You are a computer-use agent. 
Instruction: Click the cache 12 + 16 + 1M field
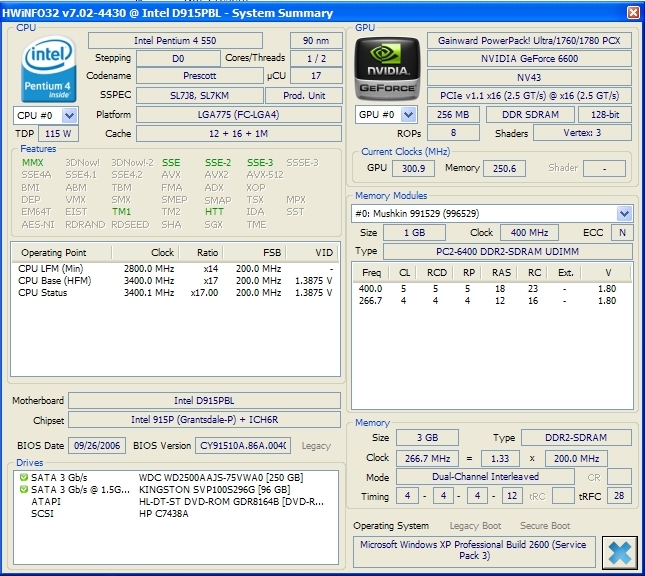tap(239, 134)
